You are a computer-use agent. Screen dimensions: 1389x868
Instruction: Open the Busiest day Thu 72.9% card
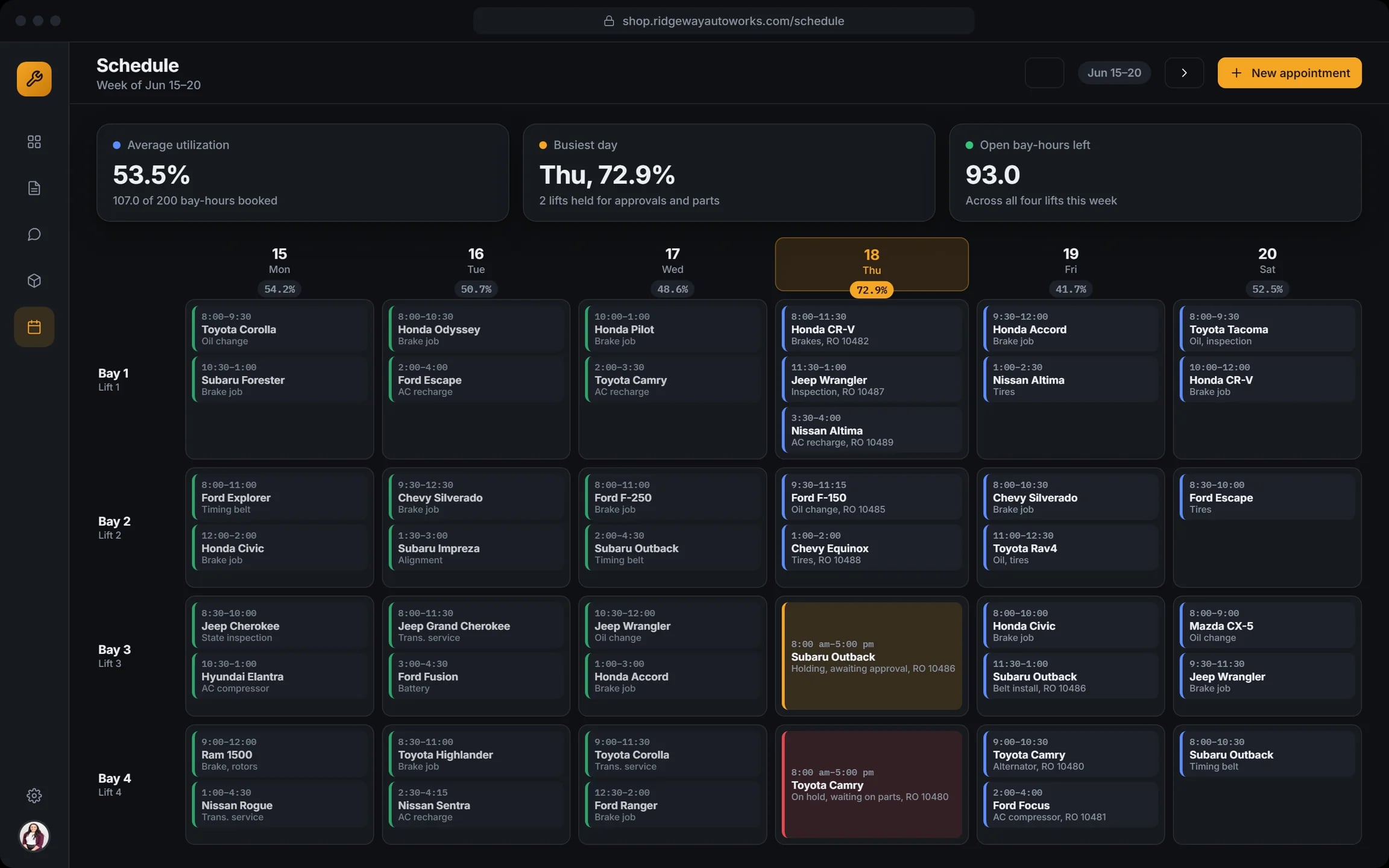pyautogui.click(x=729, y=173)
